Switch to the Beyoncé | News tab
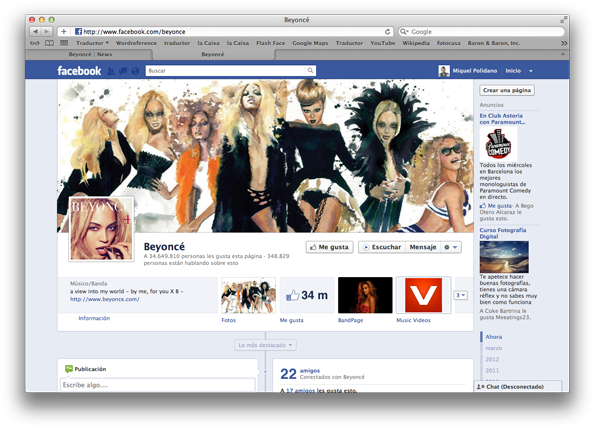 (x=90, y=54)
